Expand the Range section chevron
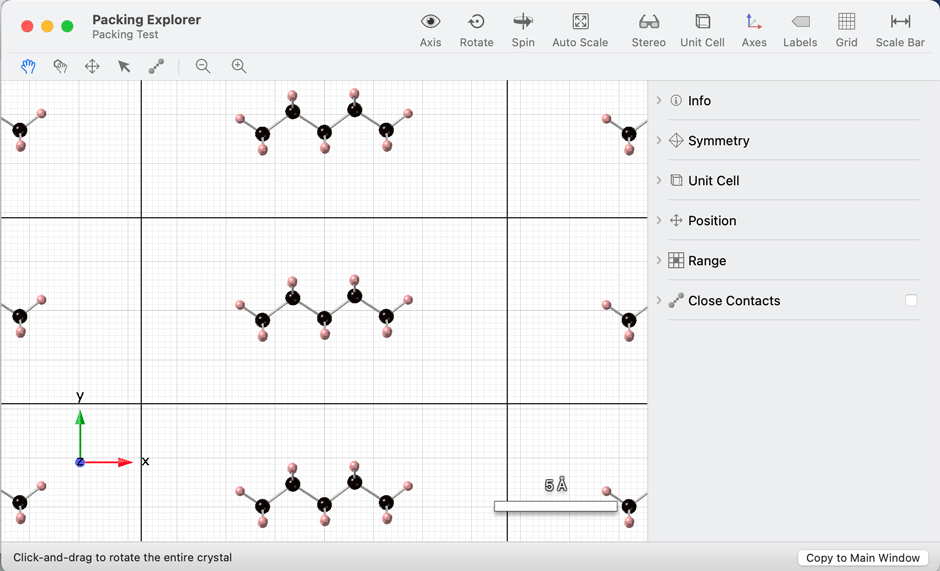Screen dimensions: 940x571 [x=659, y=261]
